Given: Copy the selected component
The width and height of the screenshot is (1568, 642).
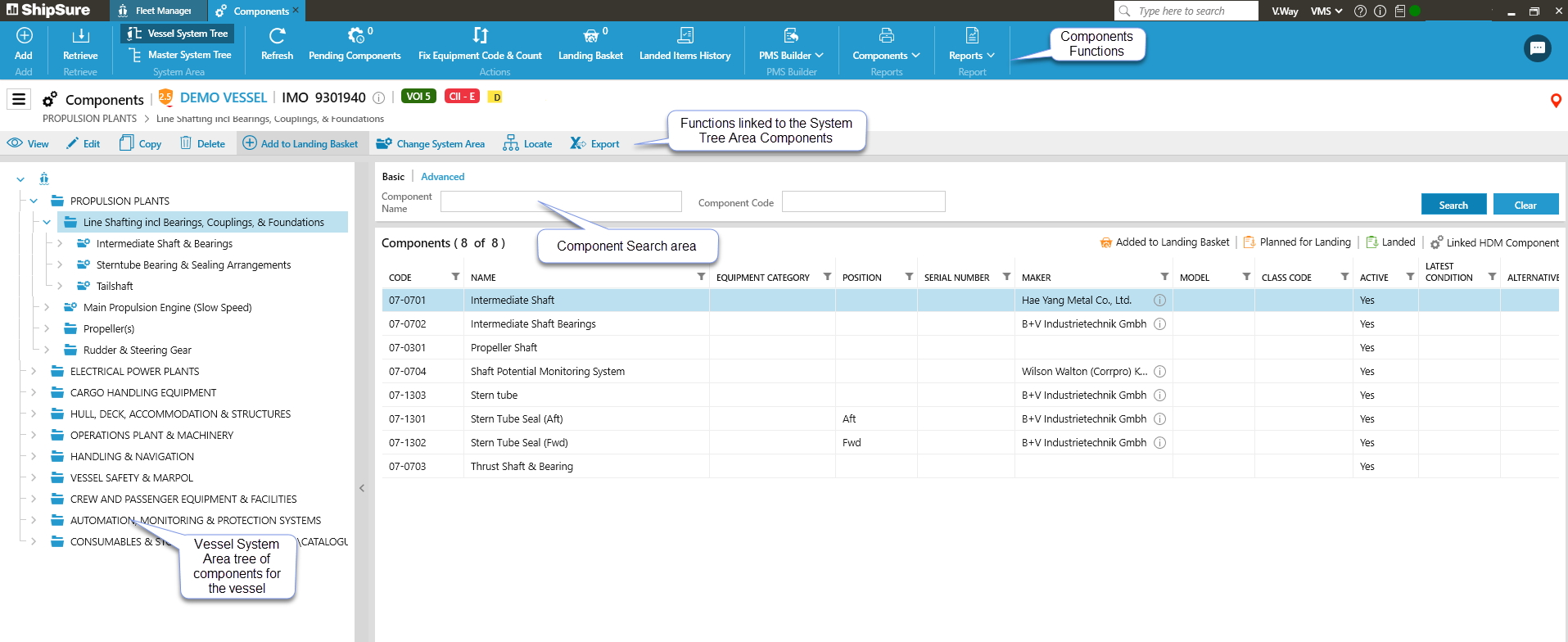Looking at the screenshot, I should 140,143.
